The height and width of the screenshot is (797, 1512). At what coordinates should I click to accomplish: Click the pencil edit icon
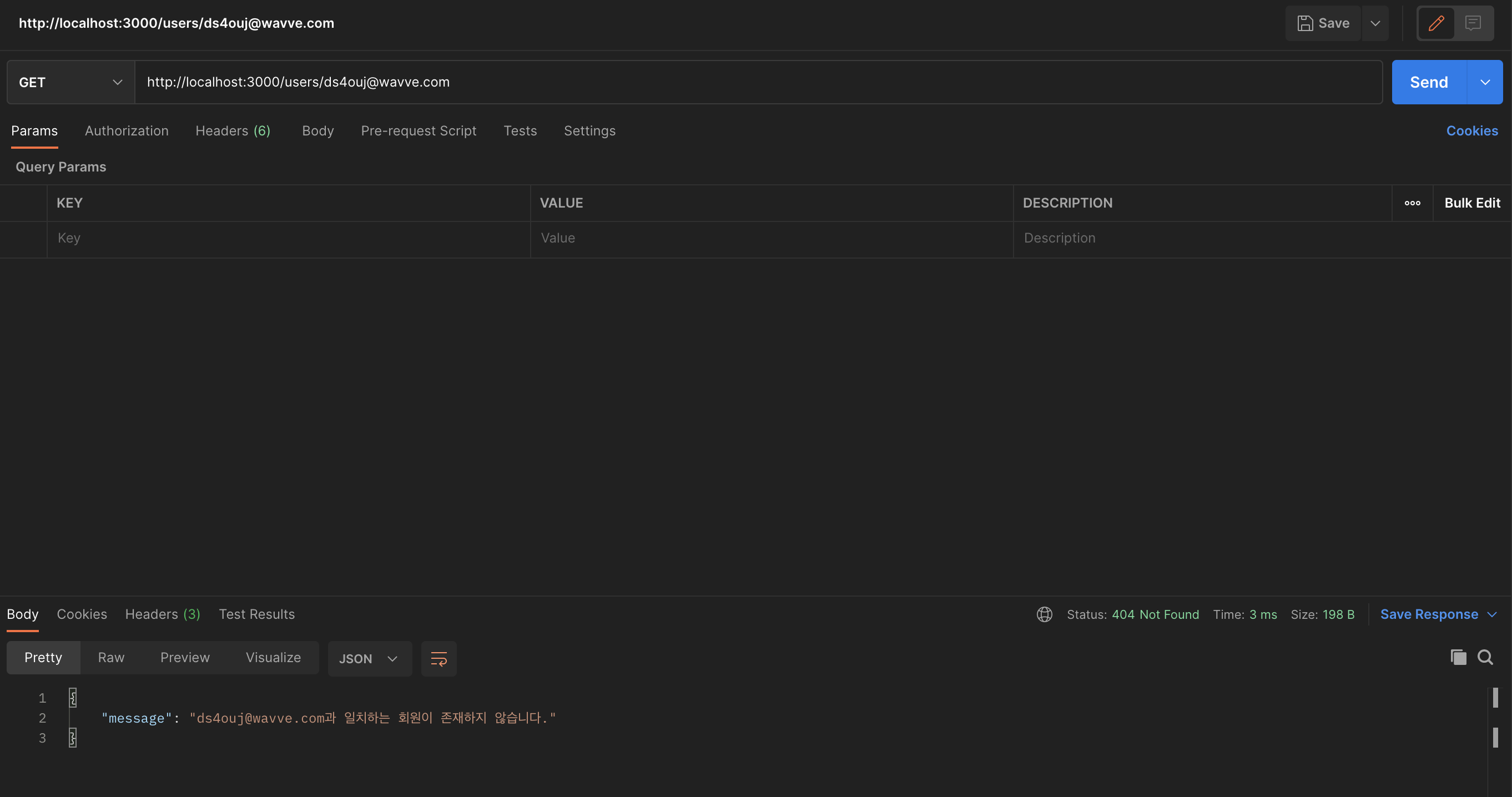pos(1436,23)
